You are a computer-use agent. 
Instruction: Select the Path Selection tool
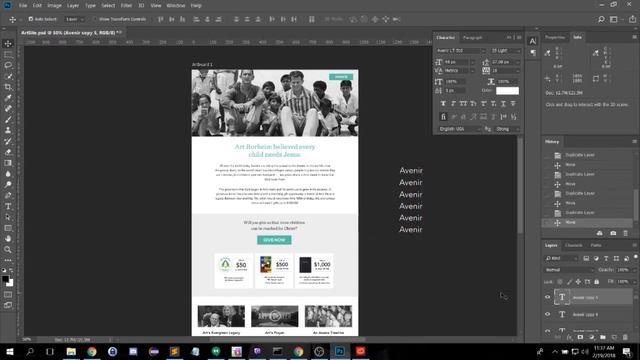click(x=8, y=217)
